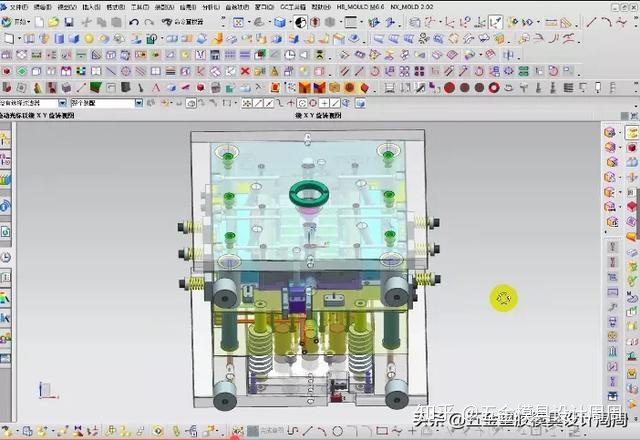Select the shaded blue cube rendering style icon
Viewport: 640px width, 440px height.
coord(280,22)
